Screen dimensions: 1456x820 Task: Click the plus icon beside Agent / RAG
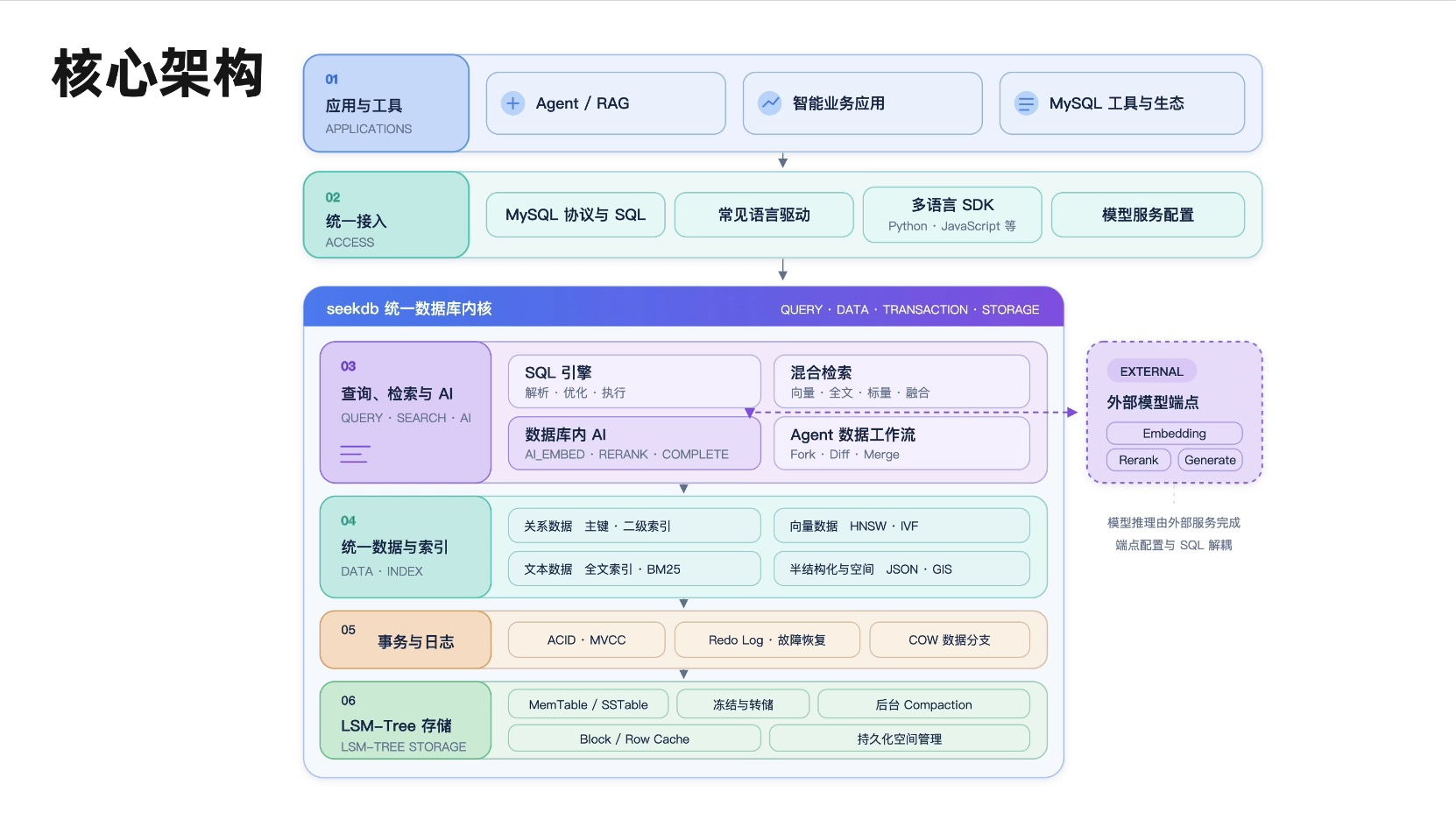(512, 103)
